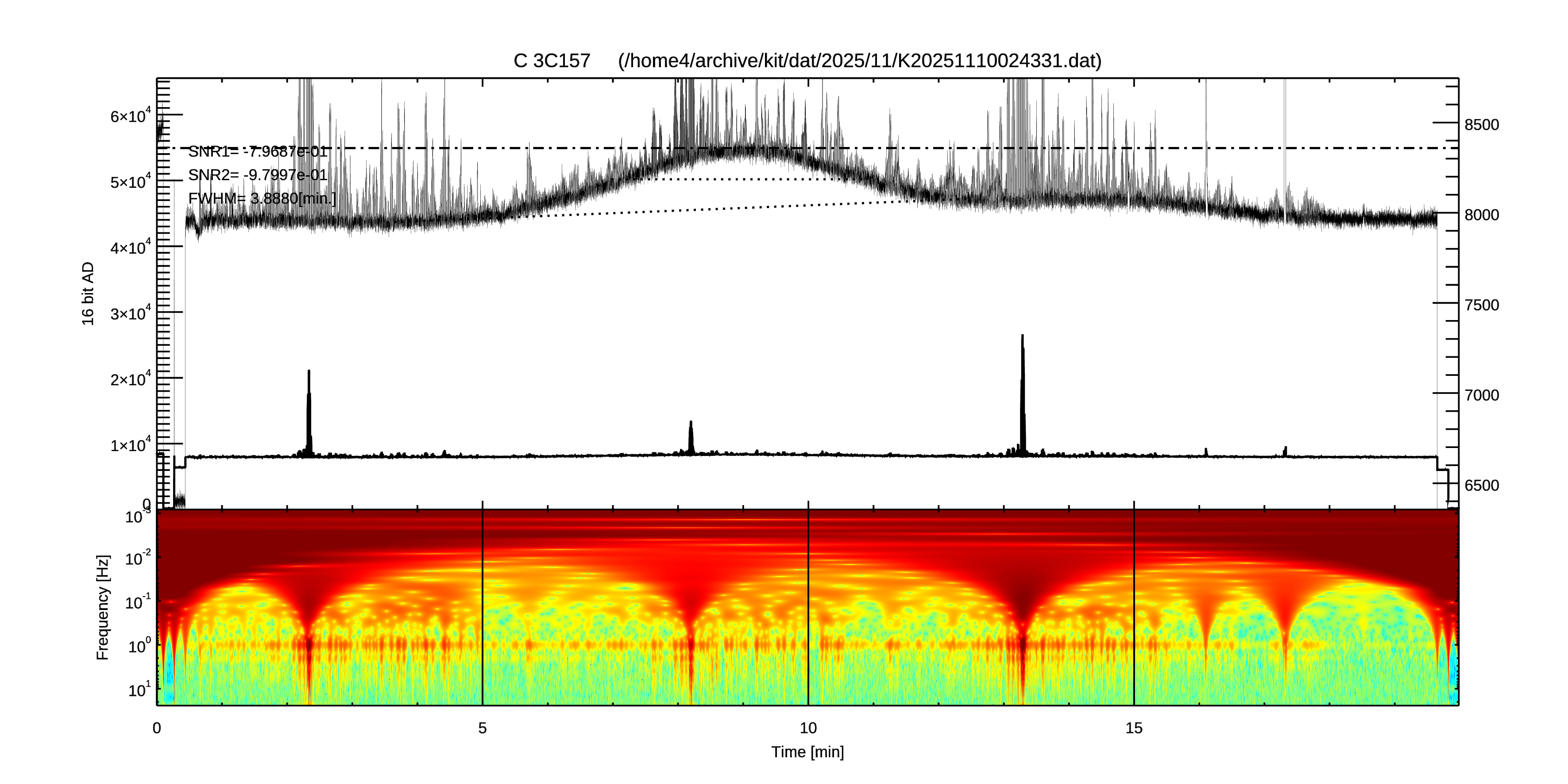Screen dimensions: 1568x784
Task: Click the 6x10^4 tick label on left axis
Action: (x=130, y=116)
